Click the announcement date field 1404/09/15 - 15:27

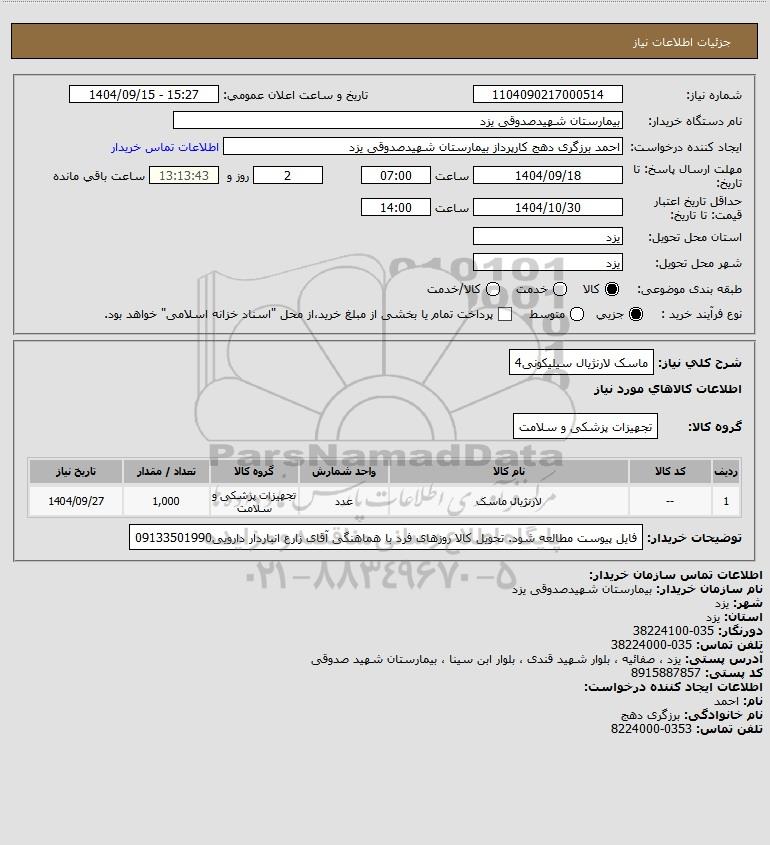(144, 94)
